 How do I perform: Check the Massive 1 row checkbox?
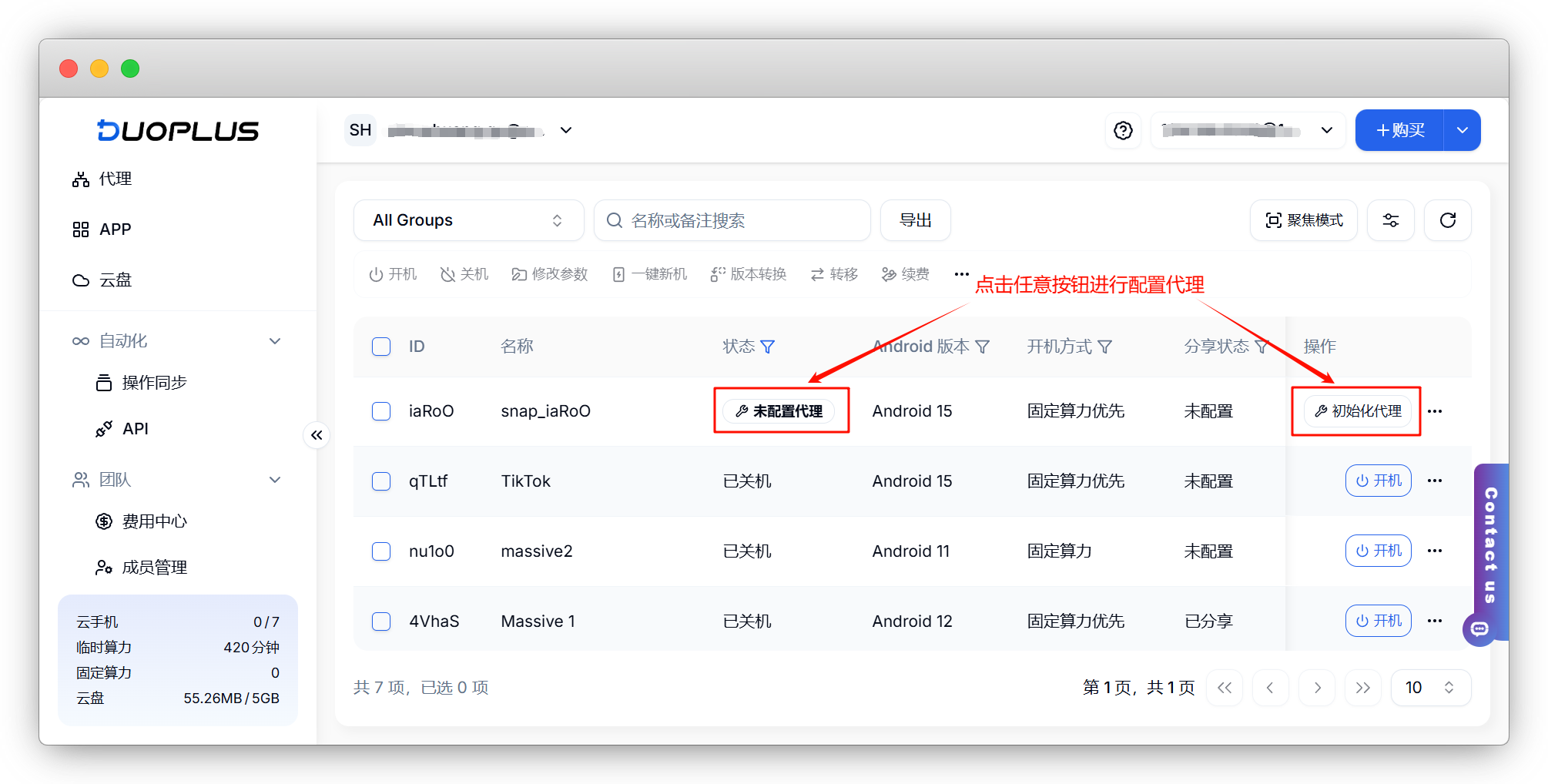381,622
